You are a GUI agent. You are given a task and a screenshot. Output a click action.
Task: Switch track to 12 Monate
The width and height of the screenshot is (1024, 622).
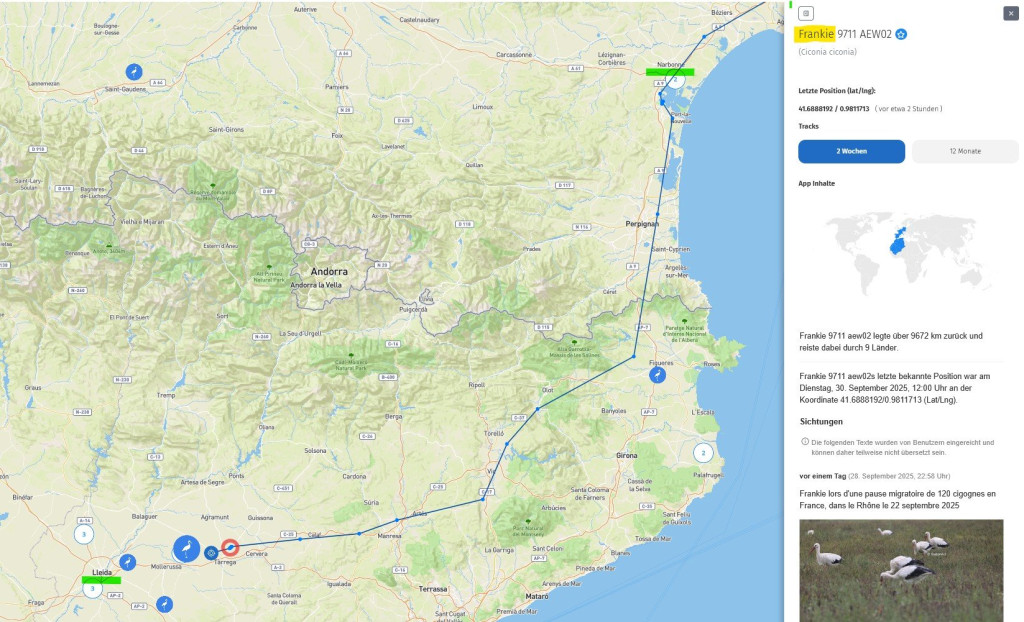[965, 151]
